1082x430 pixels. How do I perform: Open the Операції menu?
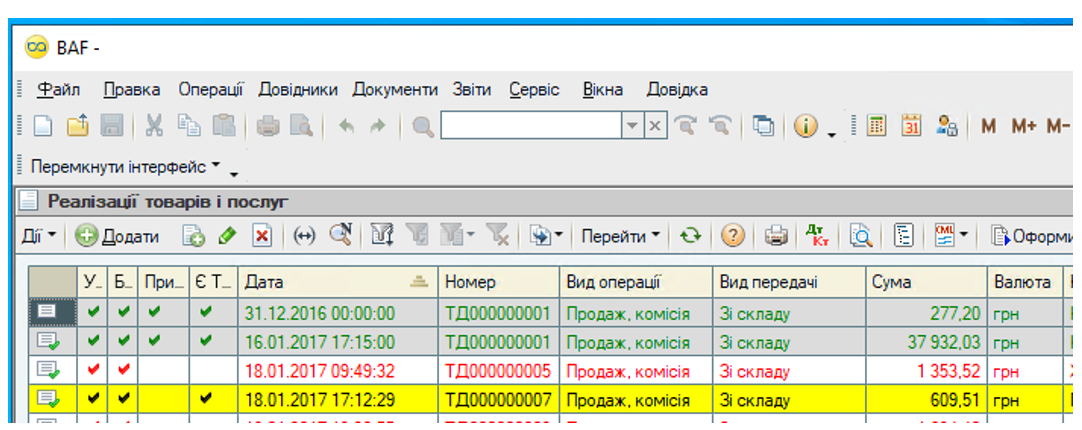211,90
